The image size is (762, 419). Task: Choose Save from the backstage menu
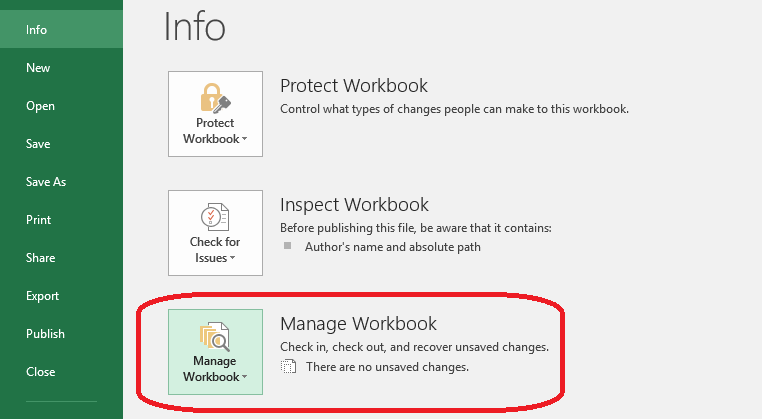(38, 144)
